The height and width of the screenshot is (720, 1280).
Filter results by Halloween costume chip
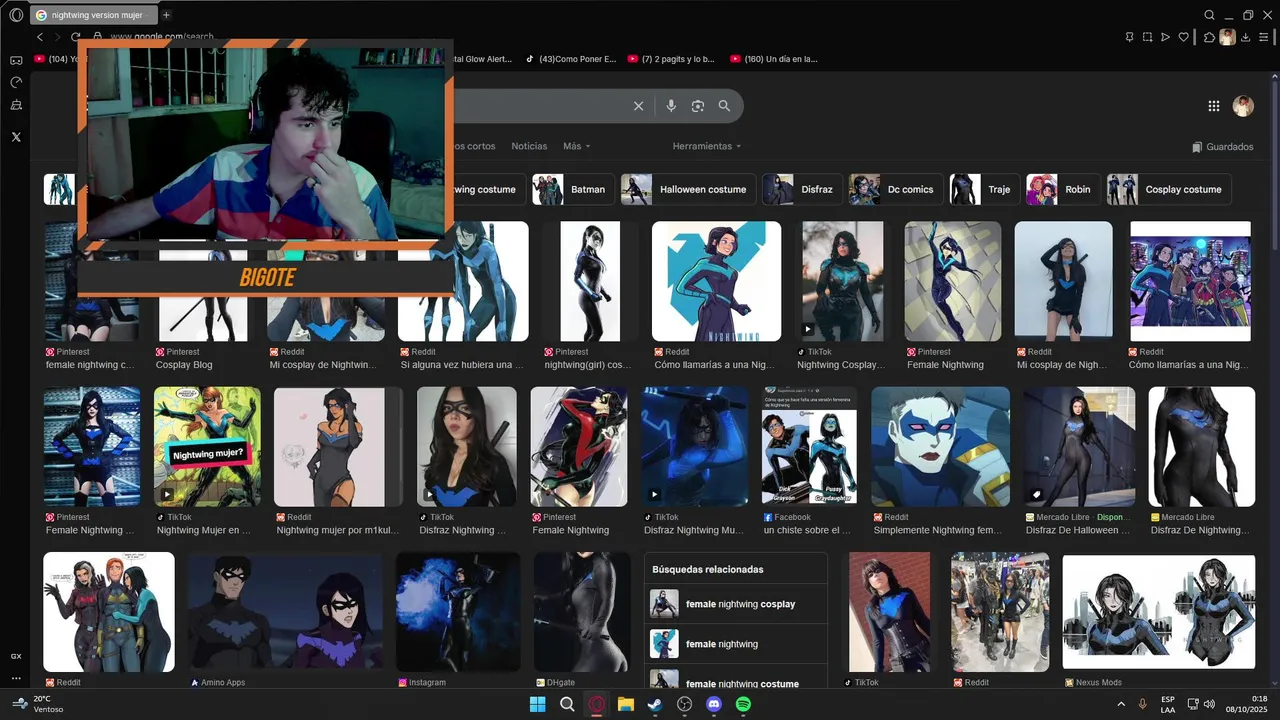(688, 189)
